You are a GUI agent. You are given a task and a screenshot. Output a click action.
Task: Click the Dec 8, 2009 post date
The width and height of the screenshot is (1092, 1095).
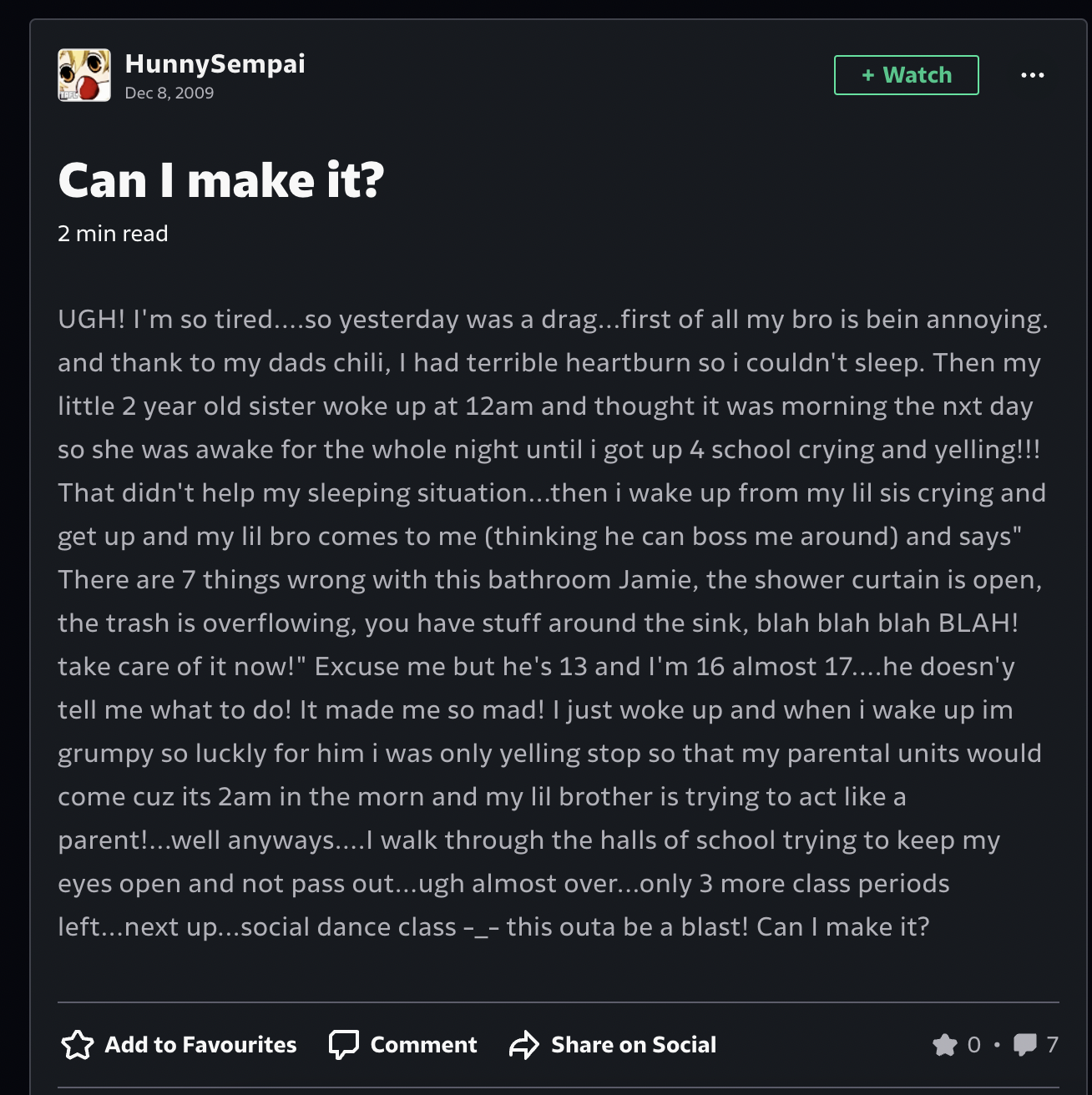[x=169, y=93]
